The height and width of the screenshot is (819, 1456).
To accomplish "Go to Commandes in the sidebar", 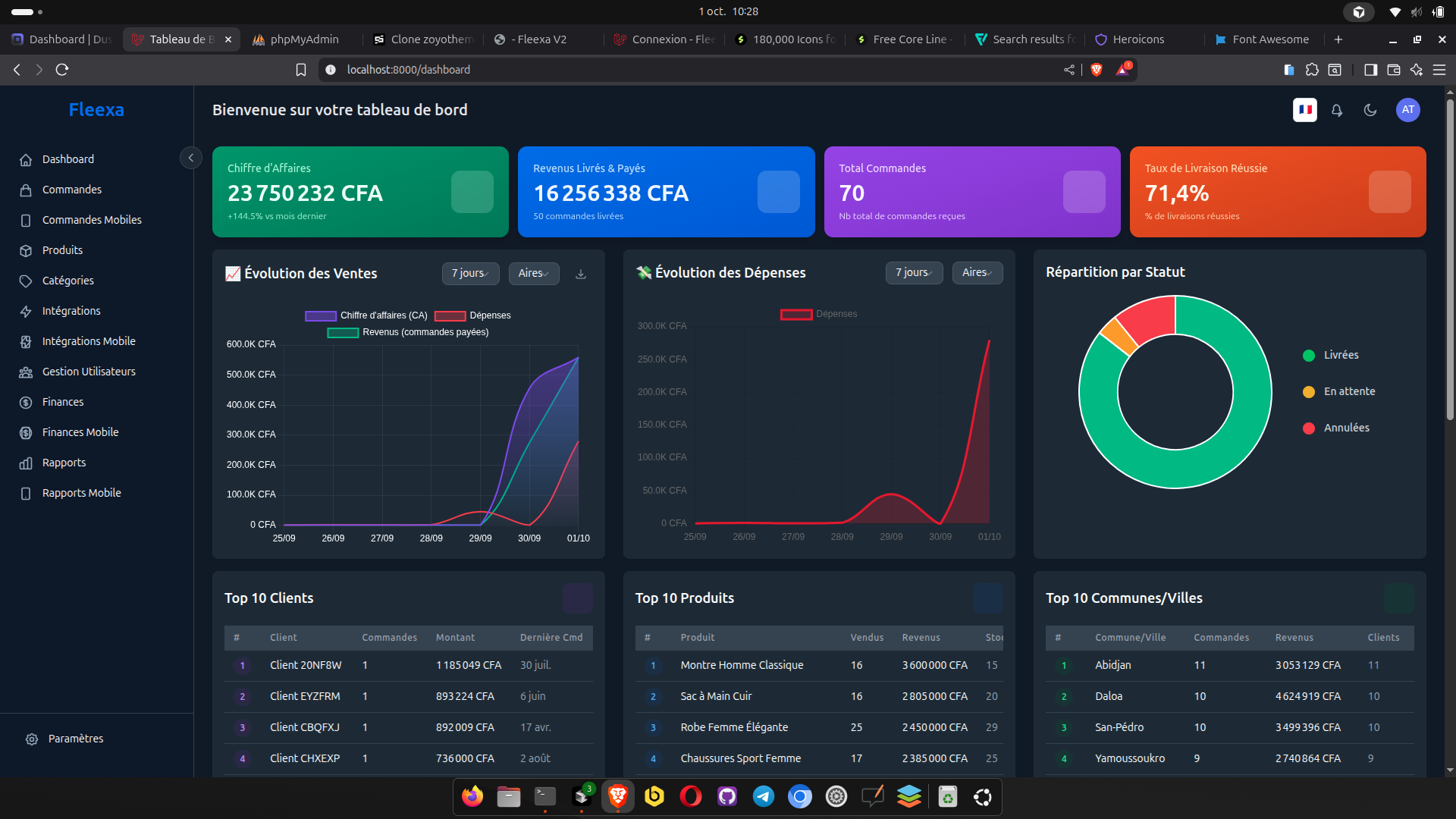I will point(71,189).
